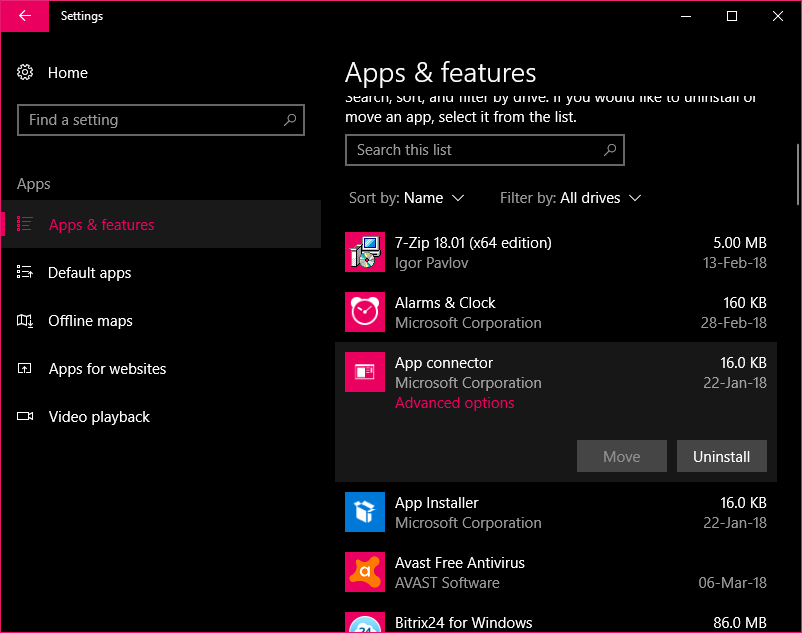Screen dimensions: 802x633
Task: Click the 7-Zip app icon
Action: [365, 252]
